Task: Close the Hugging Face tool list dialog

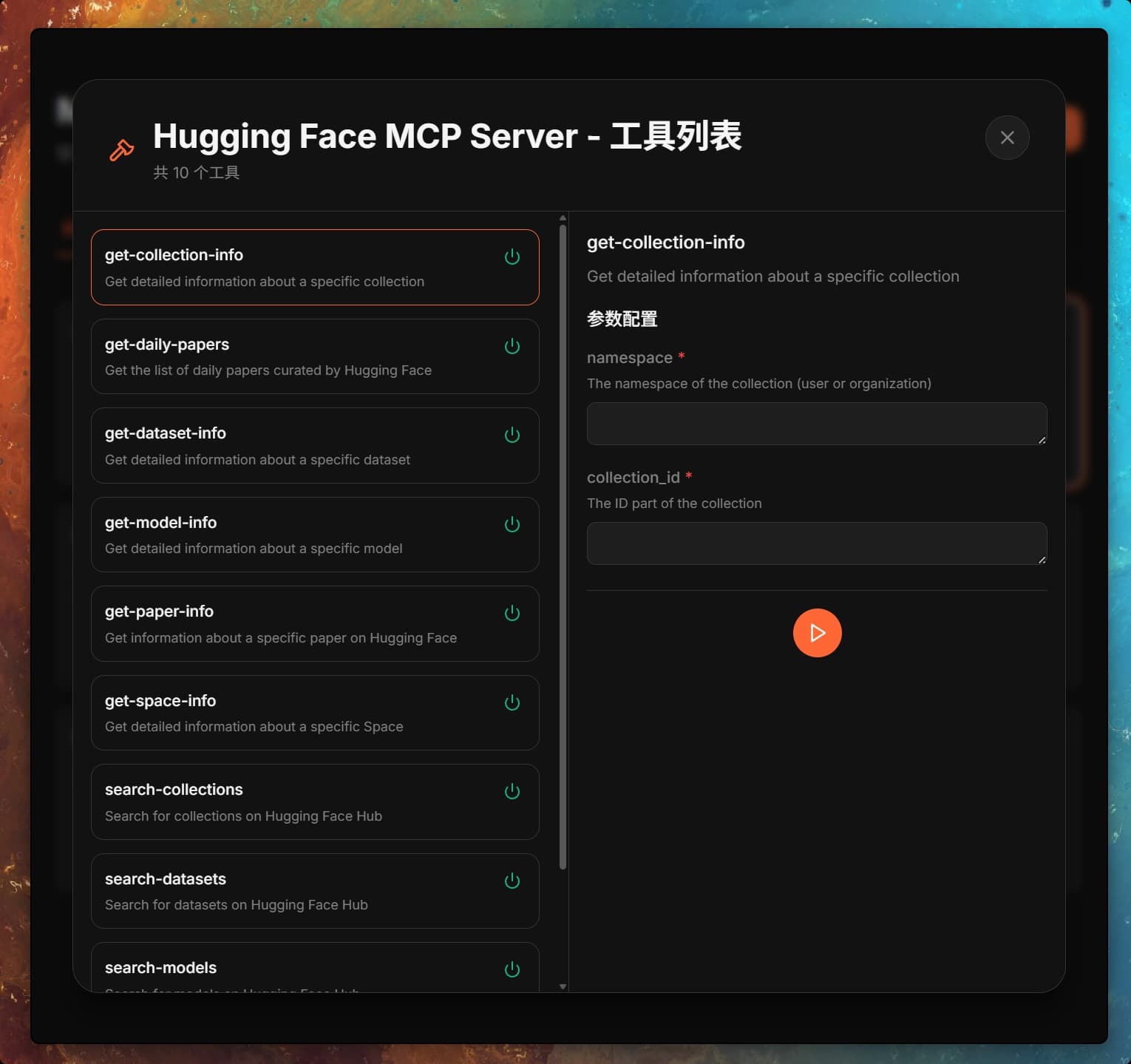Action: 1007,138
